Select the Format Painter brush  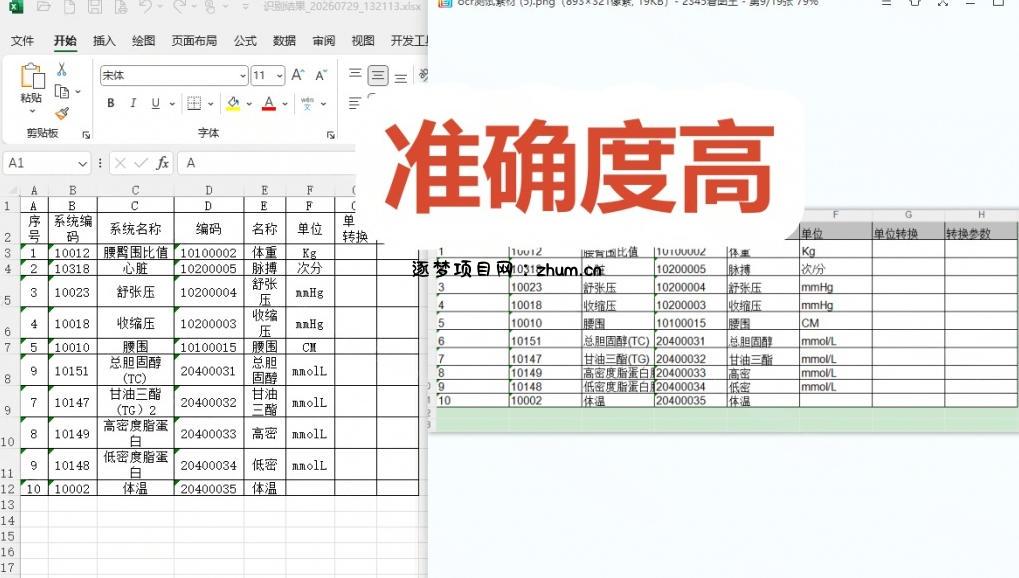pos(62,114)
